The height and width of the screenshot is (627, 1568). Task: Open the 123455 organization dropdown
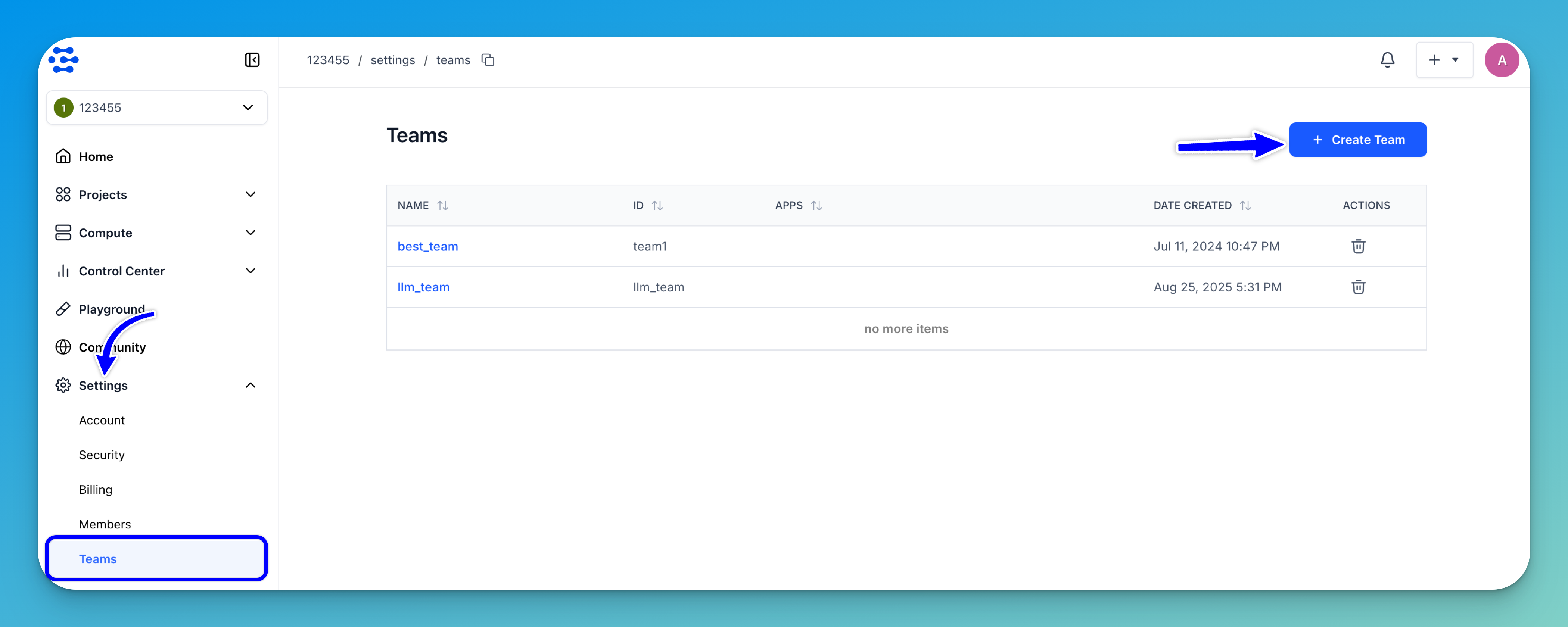[156, 108]
